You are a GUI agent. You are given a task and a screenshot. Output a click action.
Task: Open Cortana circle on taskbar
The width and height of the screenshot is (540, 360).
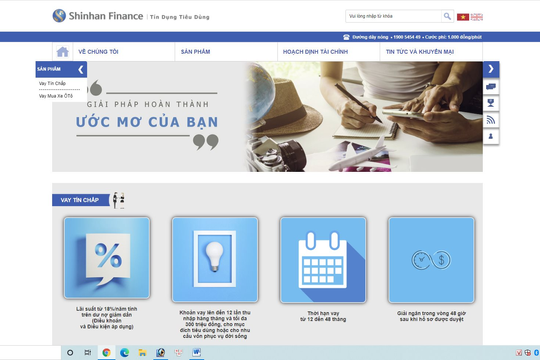pos(70,352)
